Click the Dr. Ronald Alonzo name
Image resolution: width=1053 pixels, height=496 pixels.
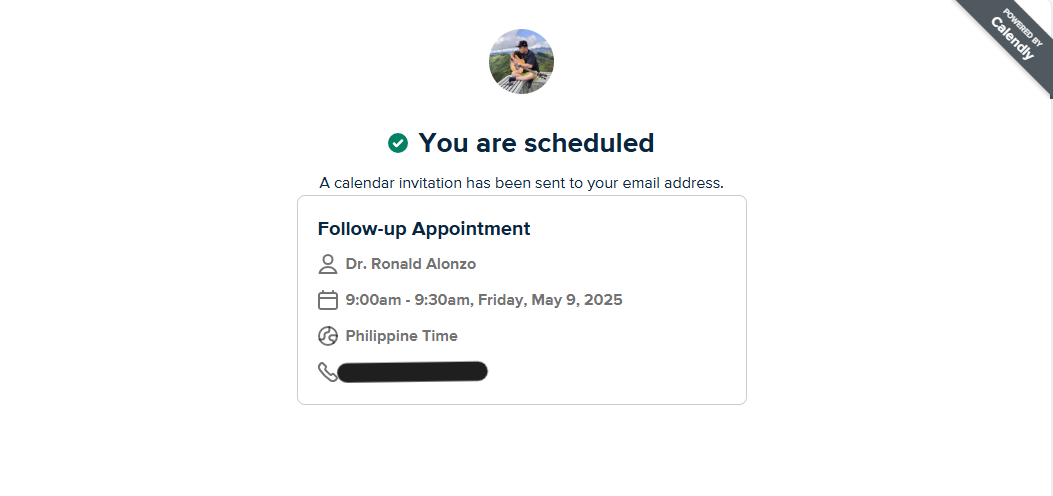pyautogui.click(x=411, y=264)
